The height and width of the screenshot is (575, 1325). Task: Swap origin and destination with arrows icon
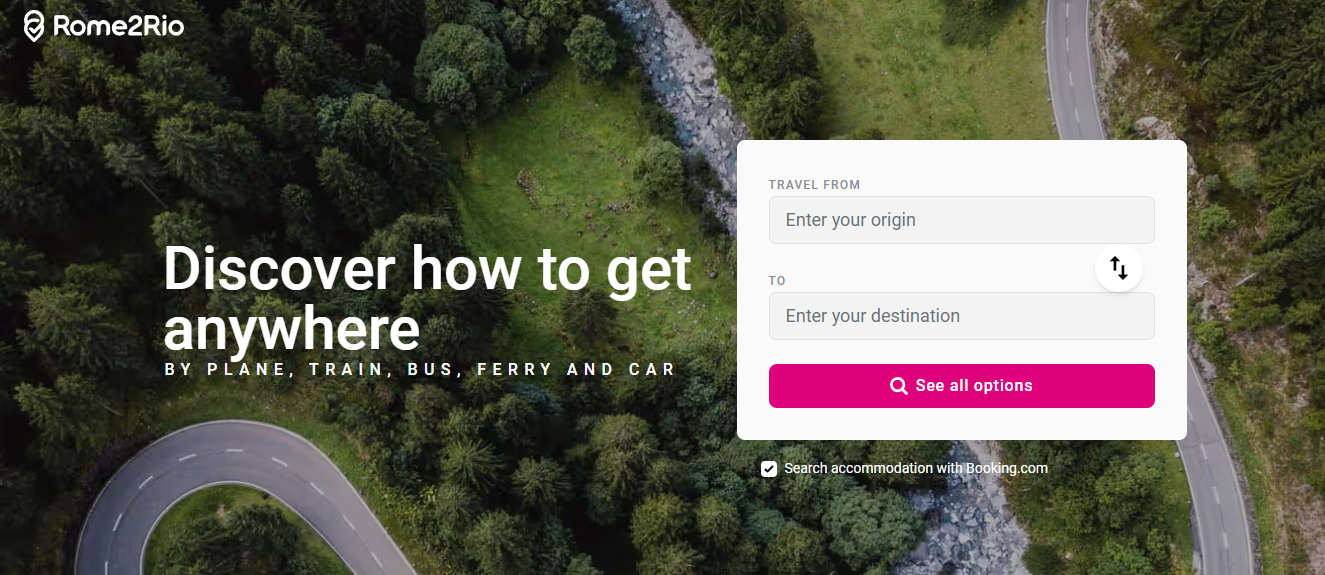click(x=1119, y=268)
